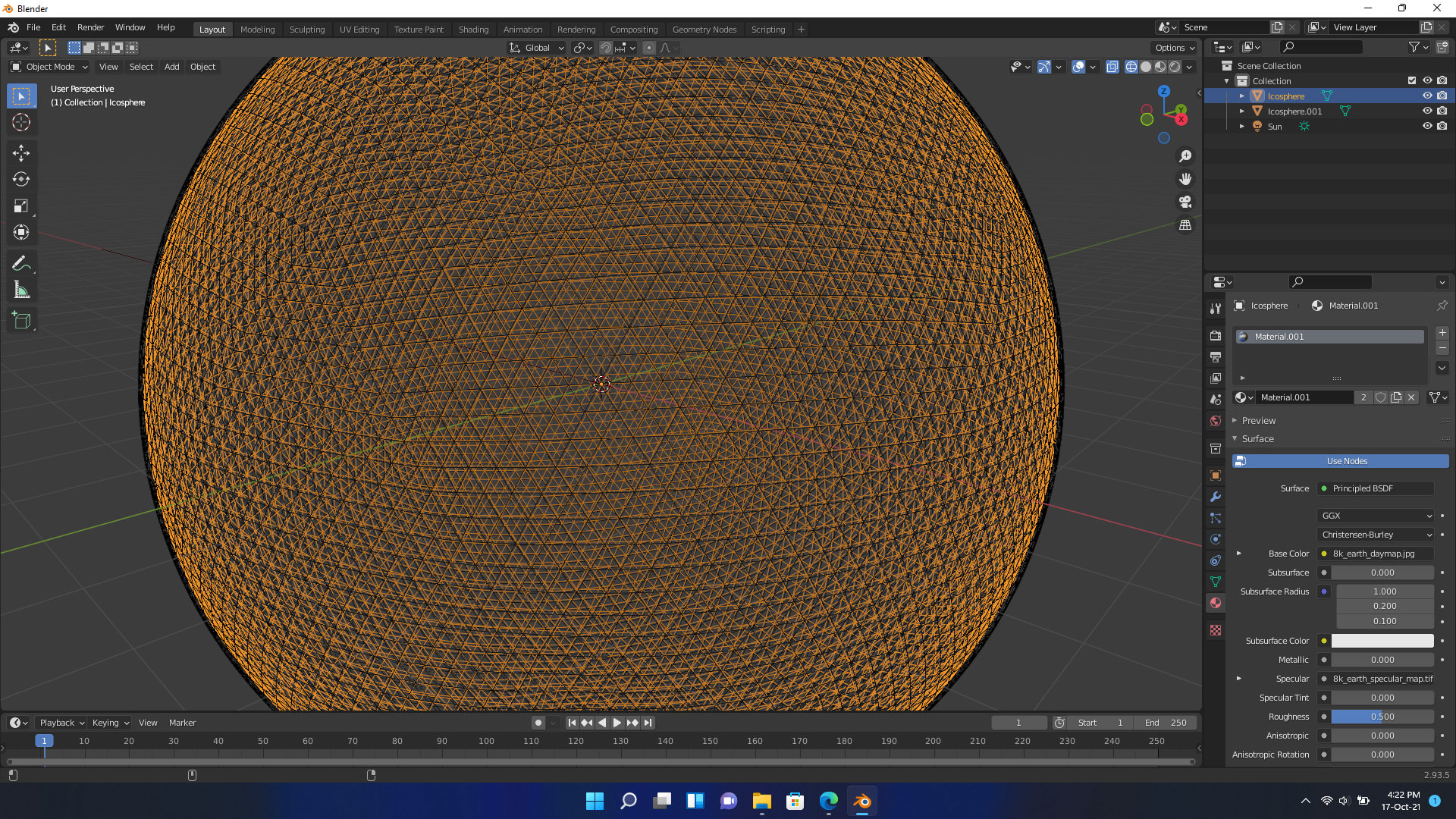Toggle Snap magnet
The height and width of the screenshot is (819, 1456).
[606, 48]
